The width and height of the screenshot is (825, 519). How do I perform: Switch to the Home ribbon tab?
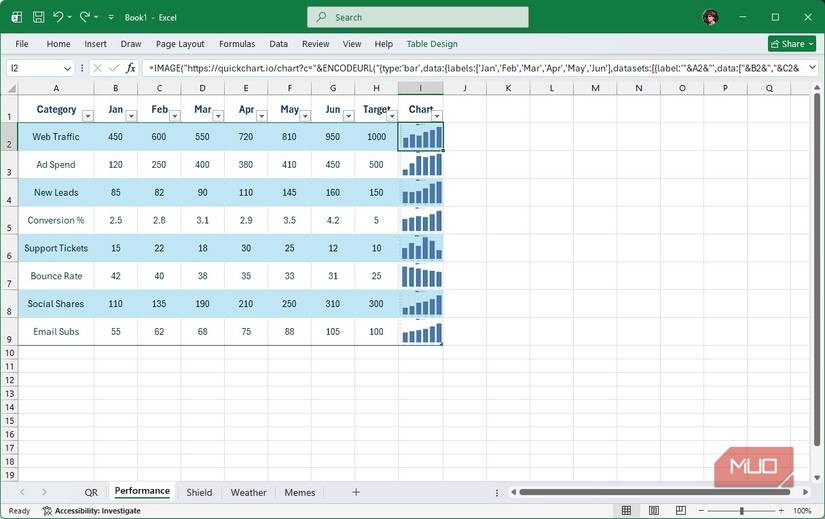(x=58, y=44)
